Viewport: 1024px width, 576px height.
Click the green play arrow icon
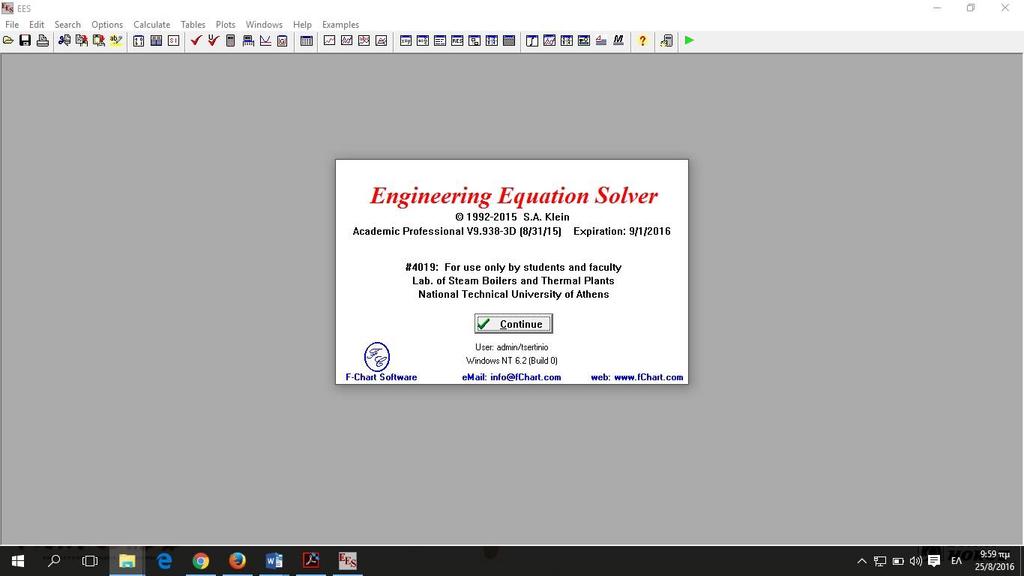(689, 40)
